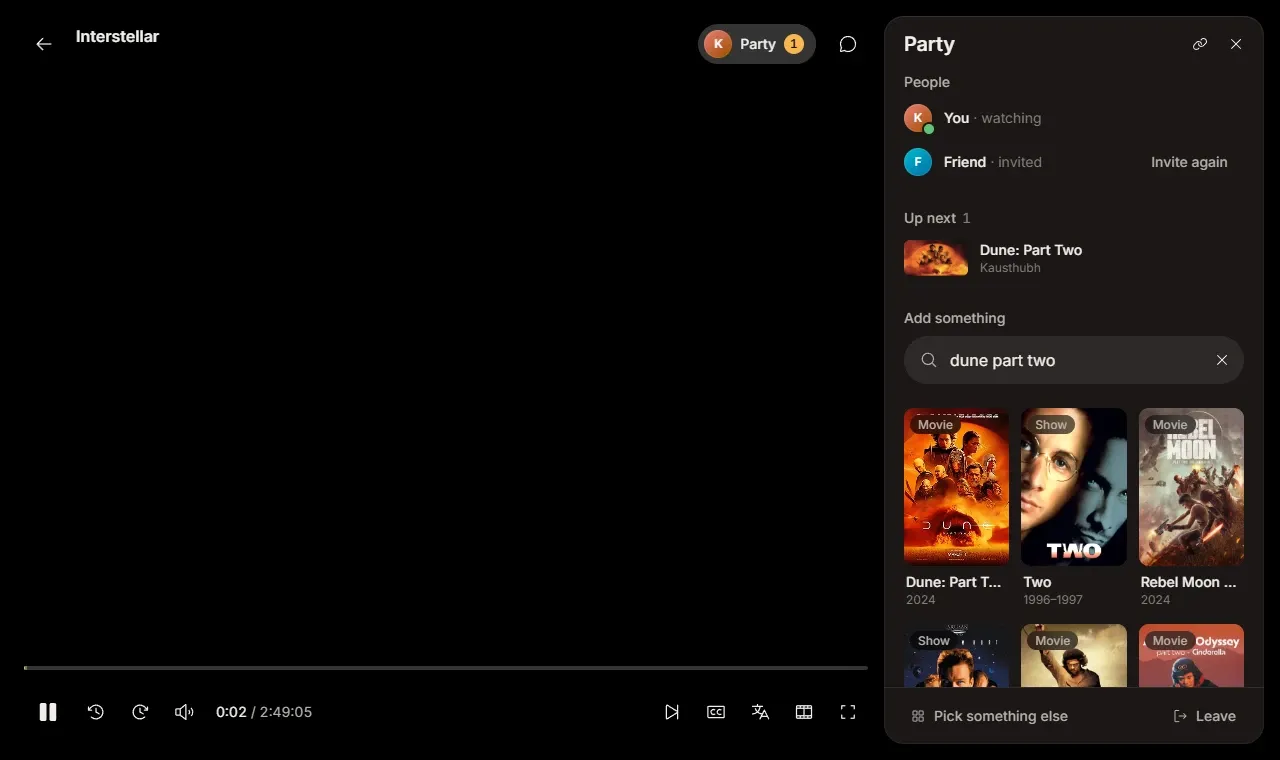Viewport: 1280px width, 760px height.
Task: Click the 1996–1997 year label
Action: 1053,600
